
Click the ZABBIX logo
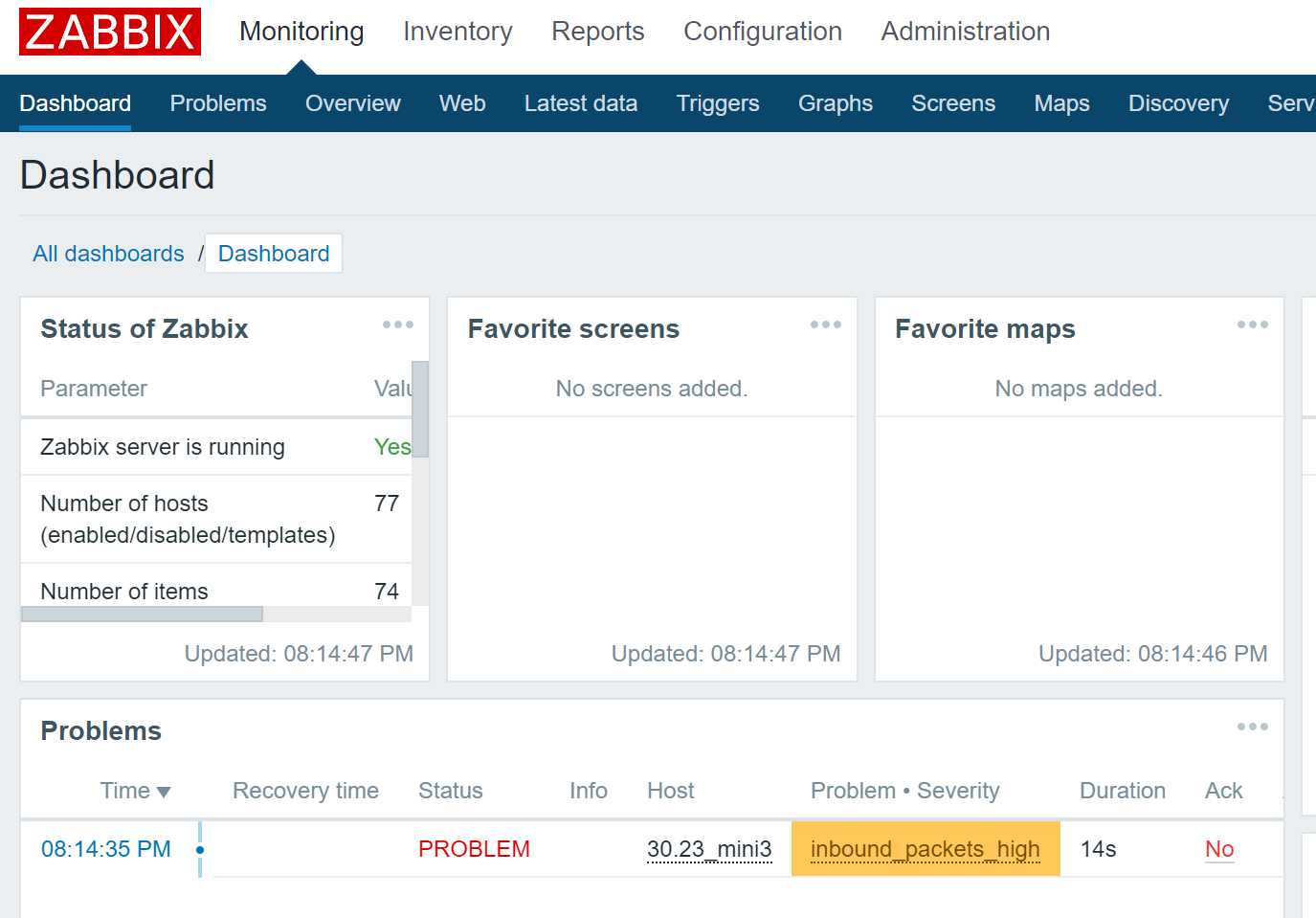point(110,32)
